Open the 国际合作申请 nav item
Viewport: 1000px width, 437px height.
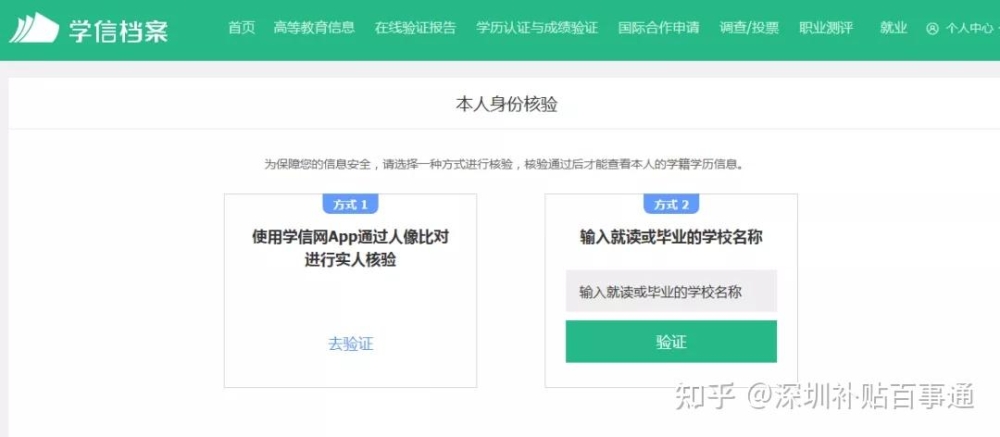(x=659, y=27)
